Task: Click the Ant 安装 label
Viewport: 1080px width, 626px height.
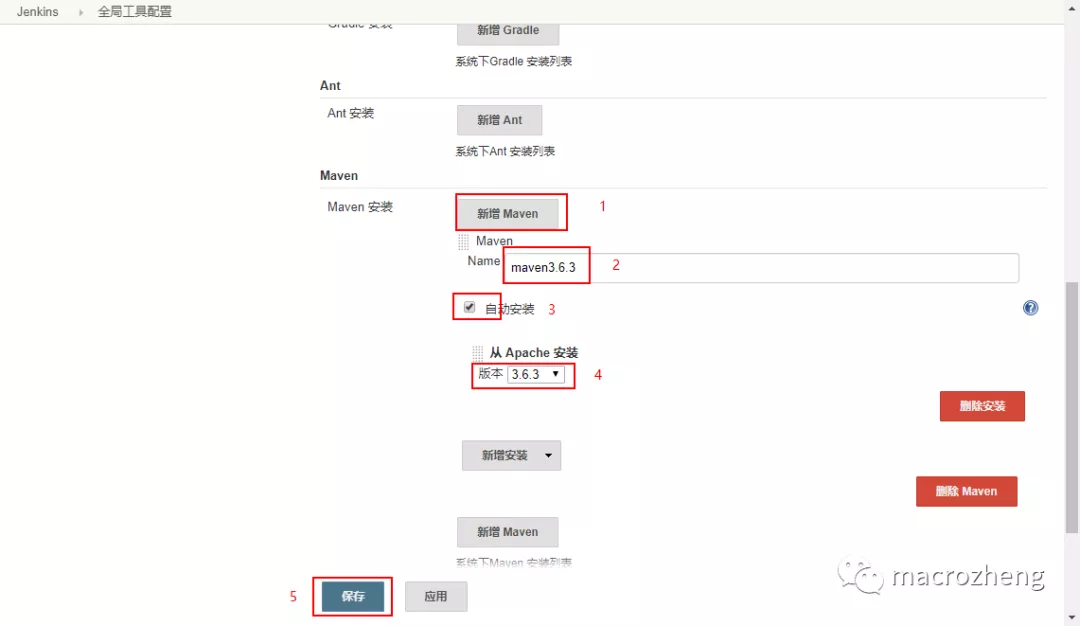Action: [x=351, y=113]
